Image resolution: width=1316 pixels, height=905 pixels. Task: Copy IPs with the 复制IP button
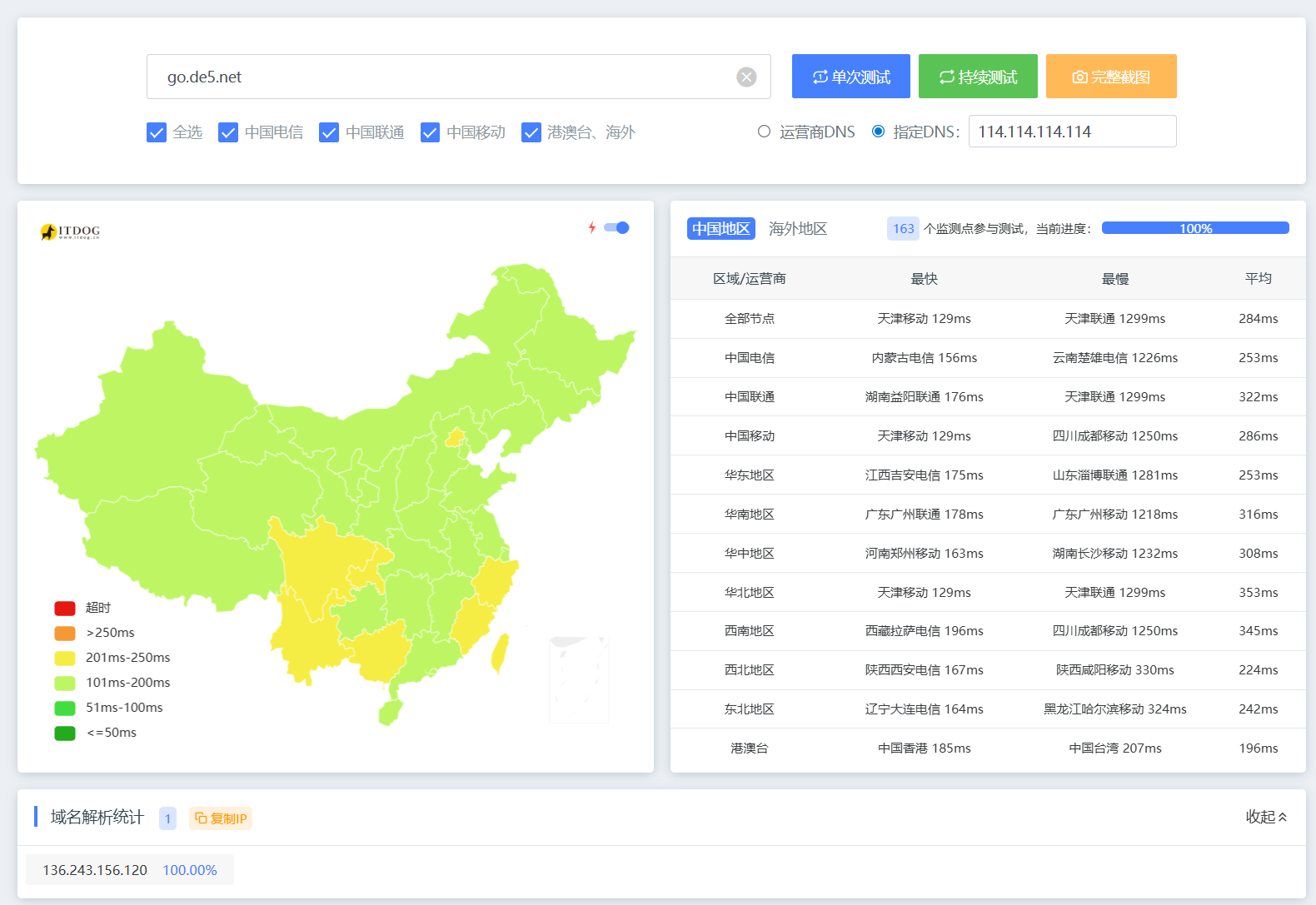(x=221, y=818)
